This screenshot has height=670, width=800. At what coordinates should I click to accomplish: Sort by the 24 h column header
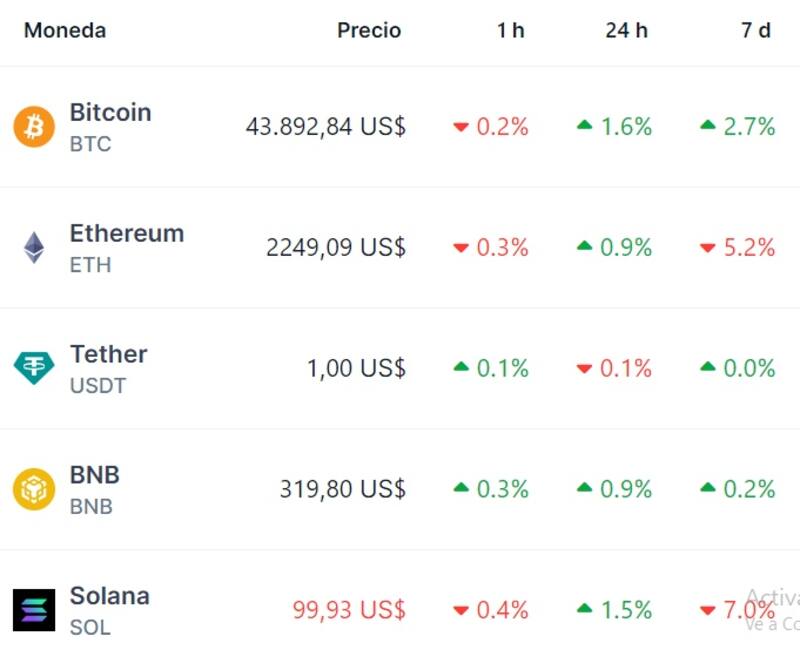pyautogui.click(x=626, y=30)
